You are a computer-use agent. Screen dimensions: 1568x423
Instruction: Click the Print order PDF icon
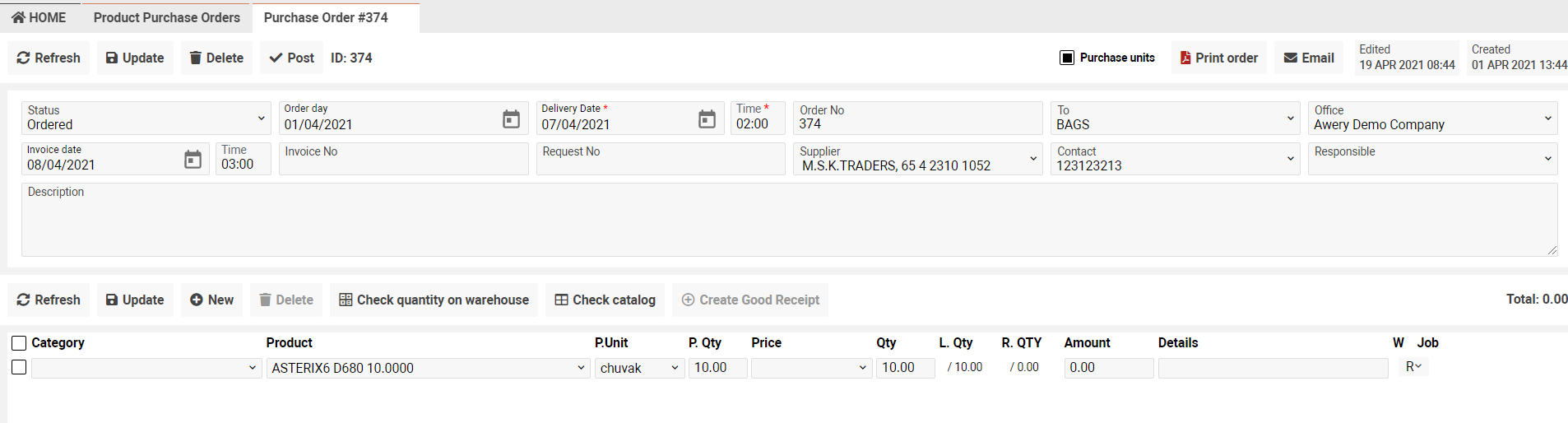click(1185, 58)
